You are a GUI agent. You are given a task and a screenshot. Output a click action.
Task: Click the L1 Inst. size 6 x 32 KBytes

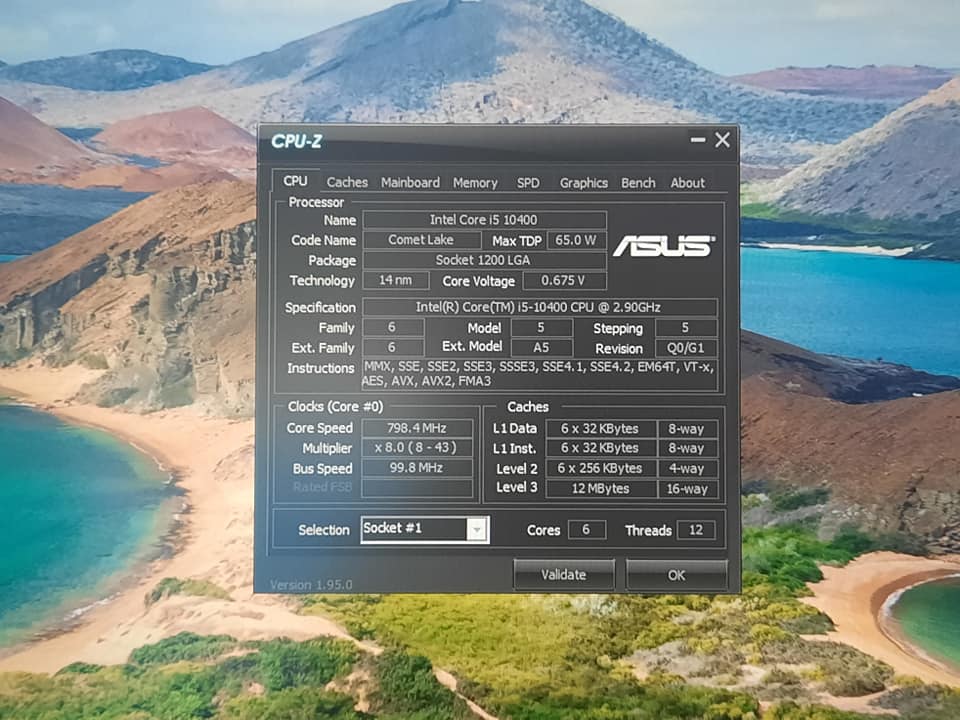tap(601, 448)
